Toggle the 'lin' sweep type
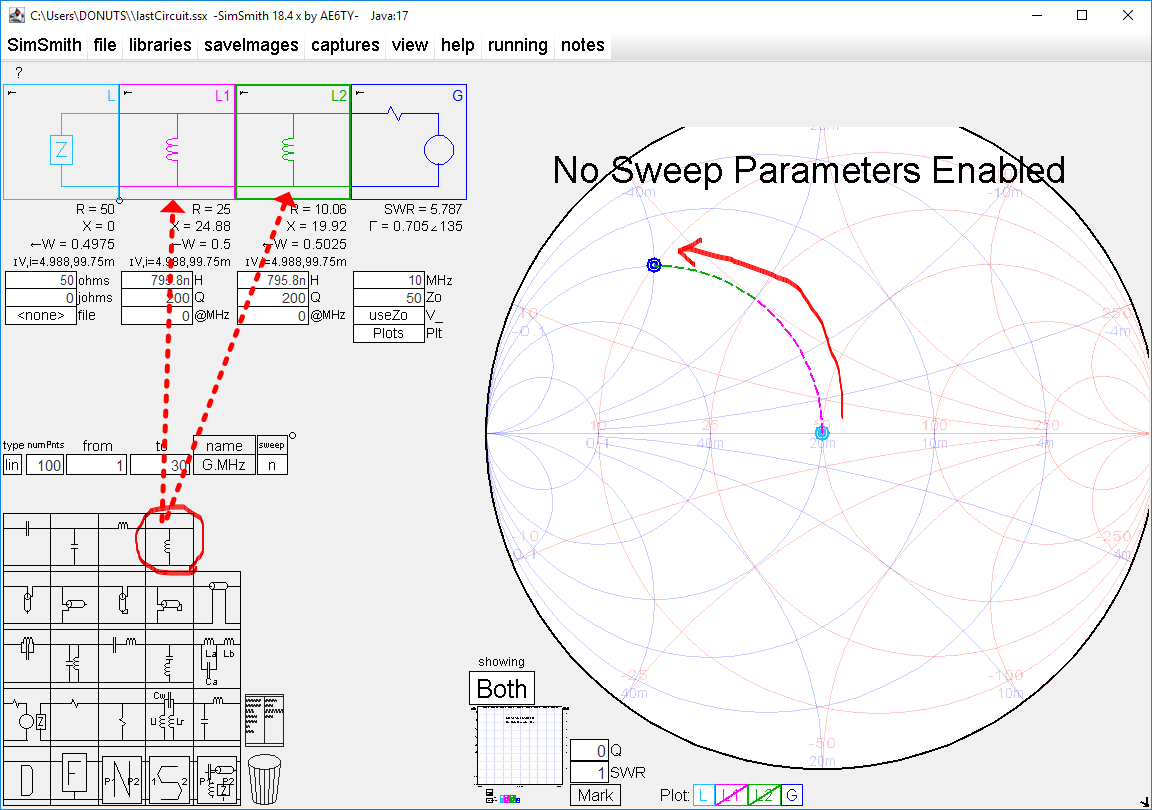Viewport: 1152px width, 810px height. (12, 465)
